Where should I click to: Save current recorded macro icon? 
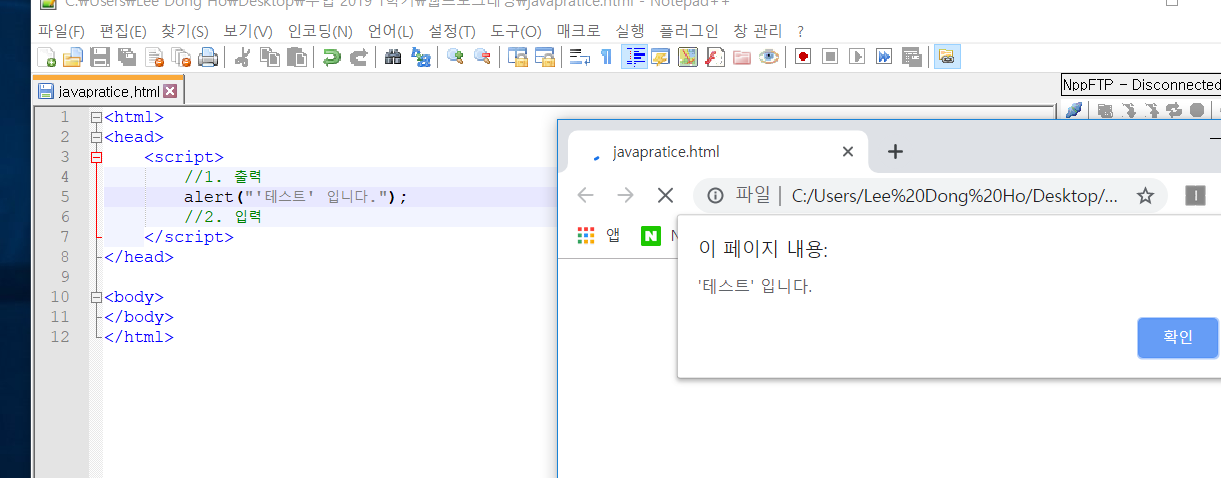pyautogui.click(x=910, y=57)
